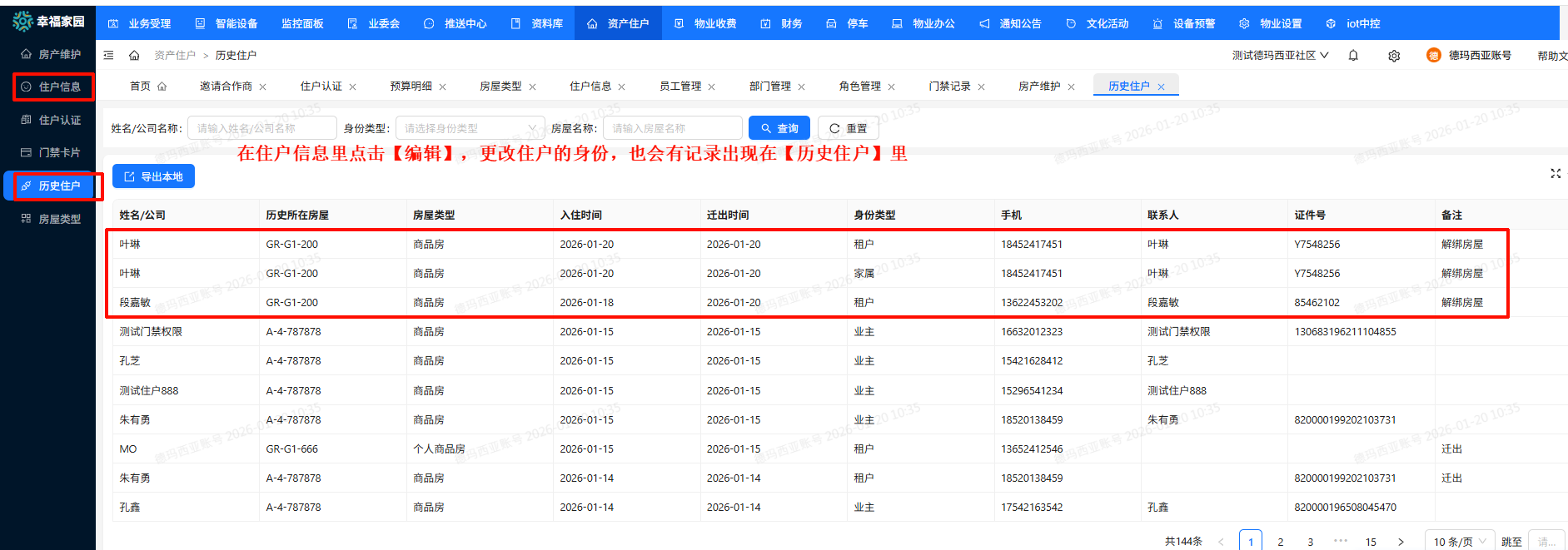The height and width of the screenshot is (550, 1568).
Task: Click the 德玛西亚账号 avatar icon
Action: coord(1433,55)
